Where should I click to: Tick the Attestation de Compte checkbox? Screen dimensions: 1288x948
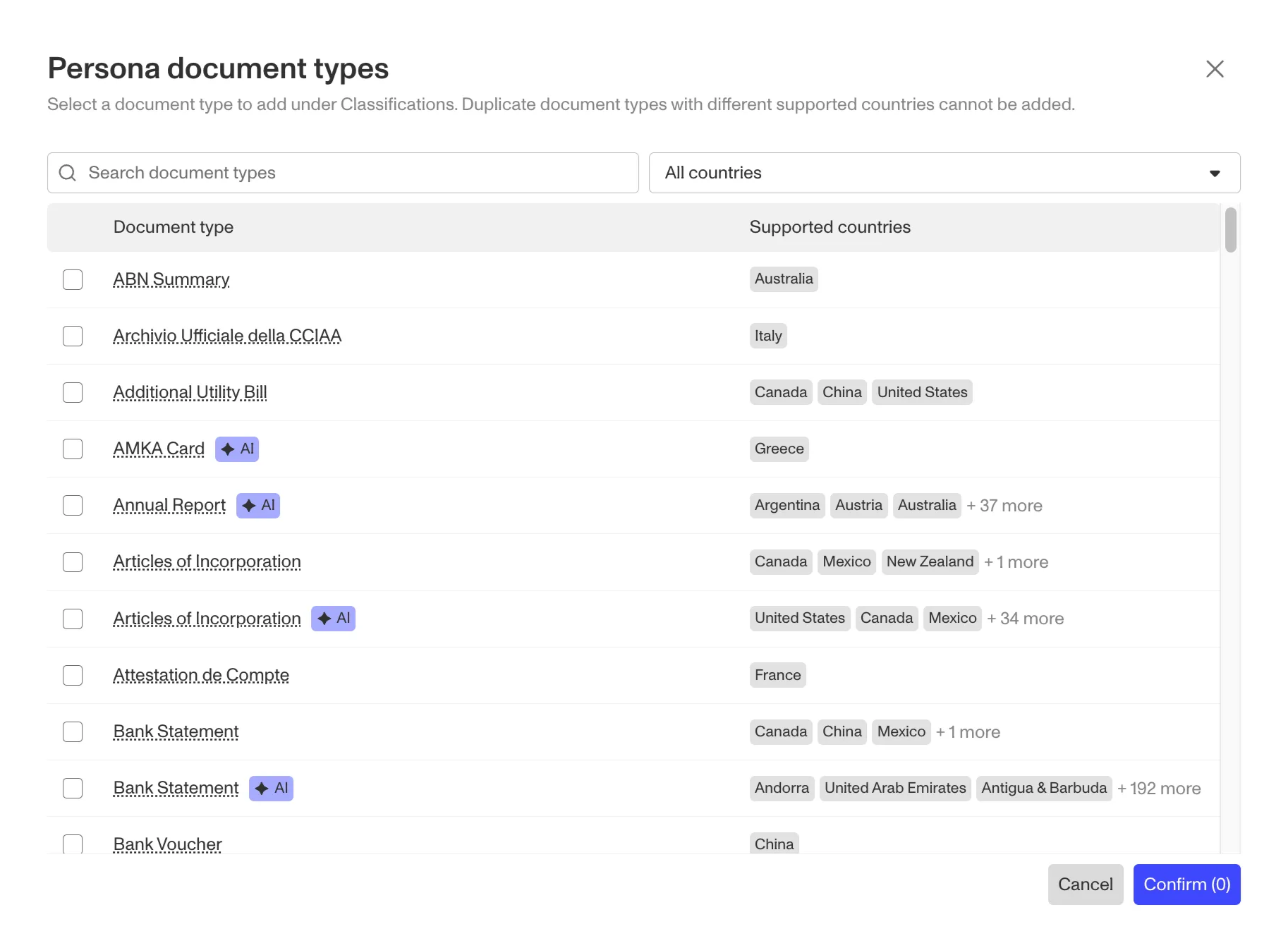point(73,675)
